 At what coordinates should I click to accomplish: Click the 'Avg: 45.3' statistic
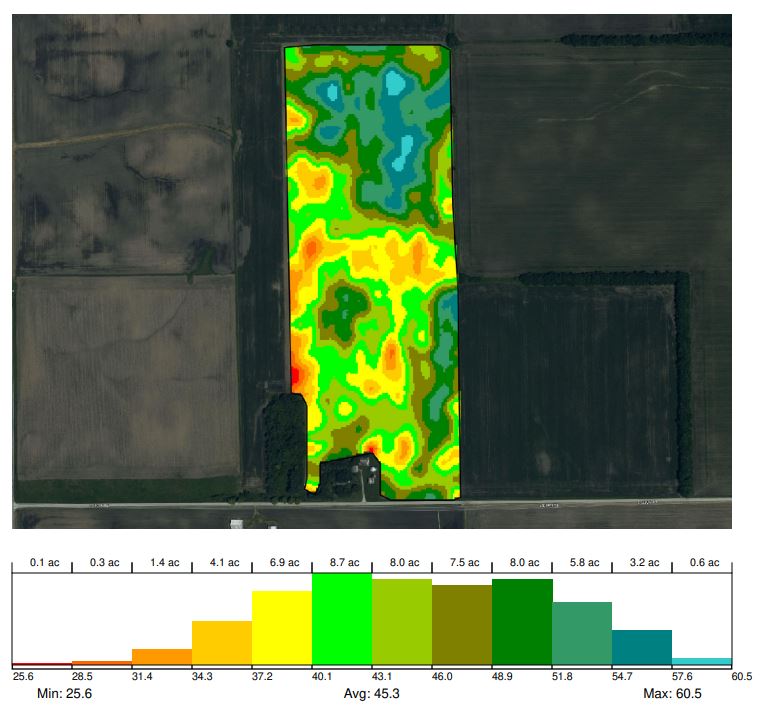371,694
